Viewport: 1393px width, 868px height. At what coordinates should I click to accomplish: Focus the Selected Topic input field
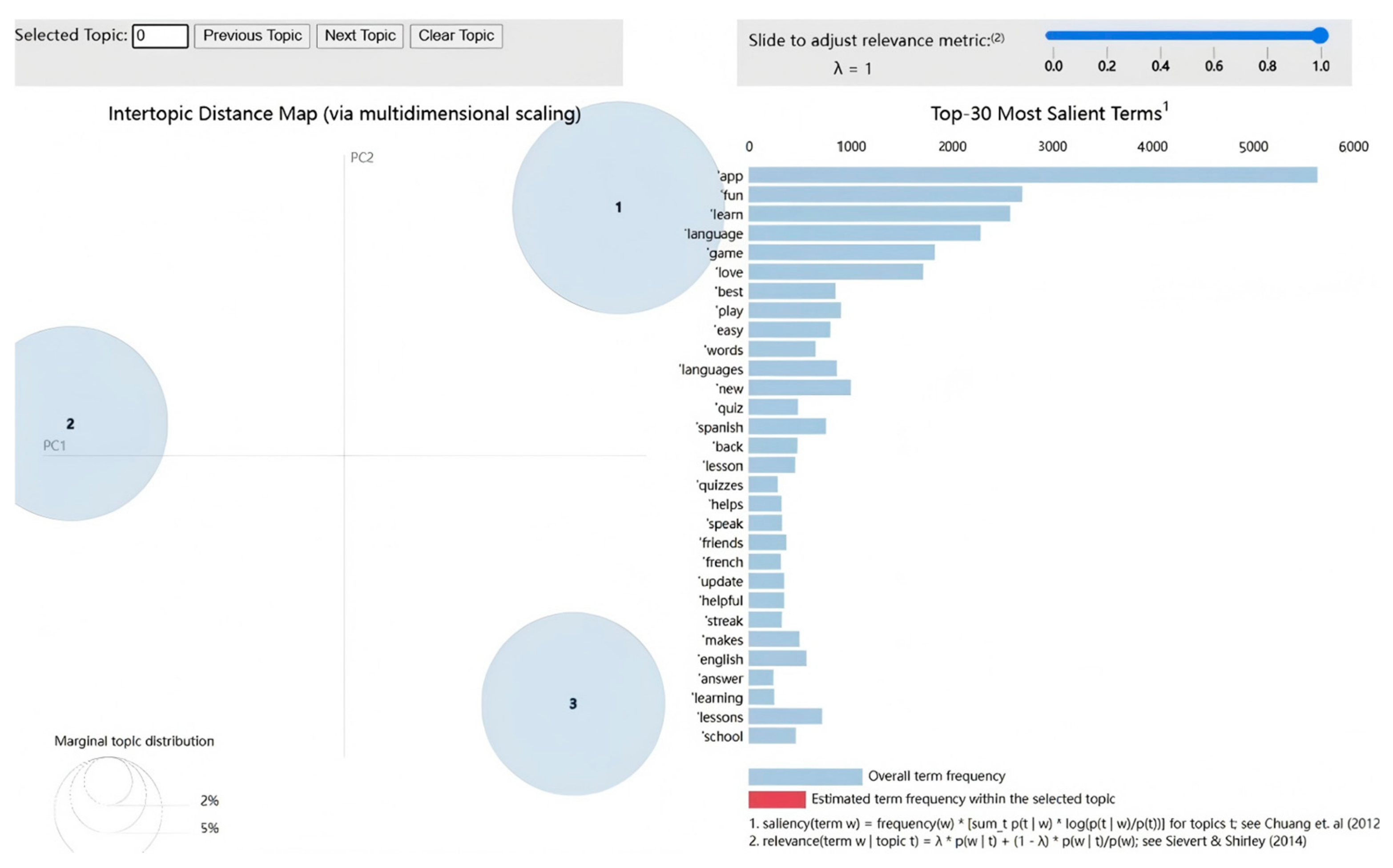(x=160, y=36)
